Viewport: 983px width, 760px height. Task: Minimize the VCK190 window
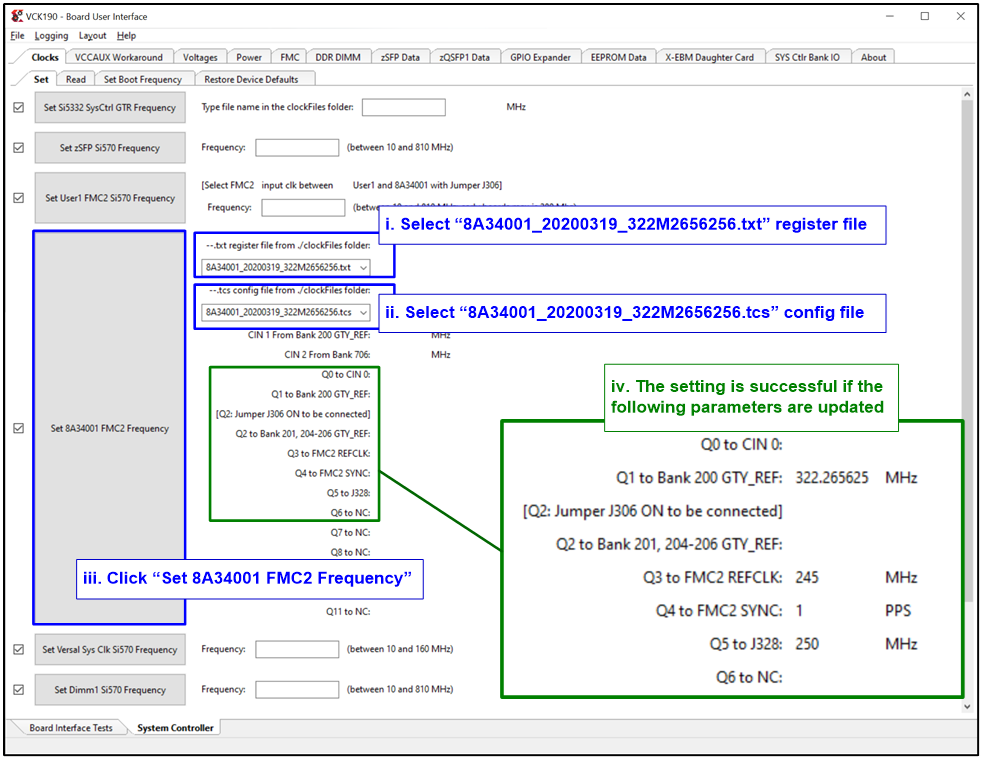coord(889,16)
